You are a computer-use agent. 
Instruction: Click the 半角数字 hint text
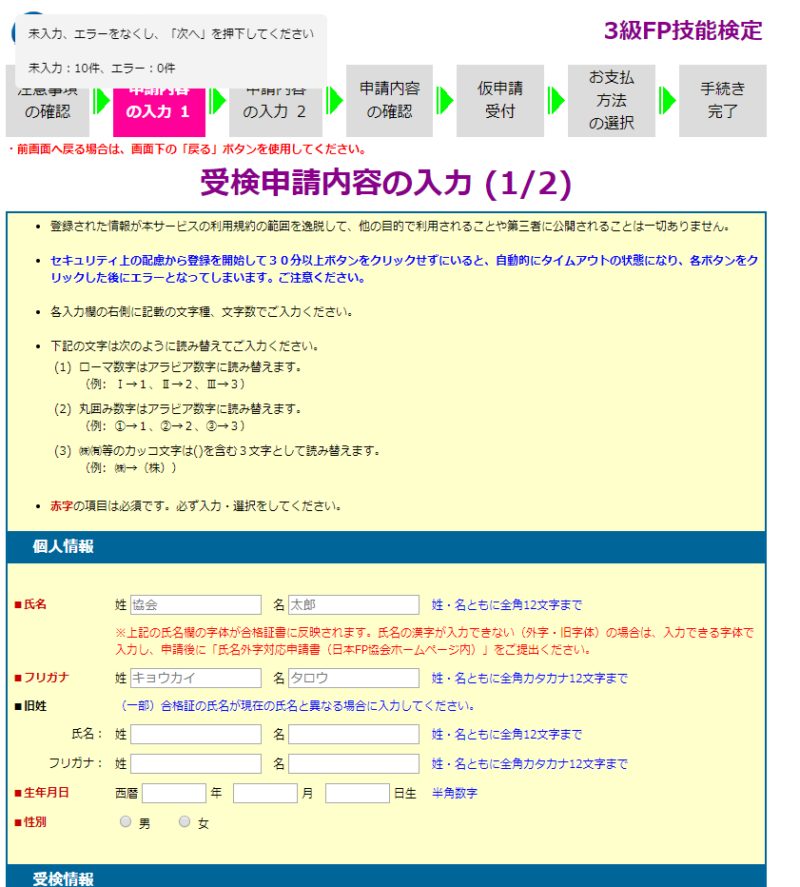454,793
